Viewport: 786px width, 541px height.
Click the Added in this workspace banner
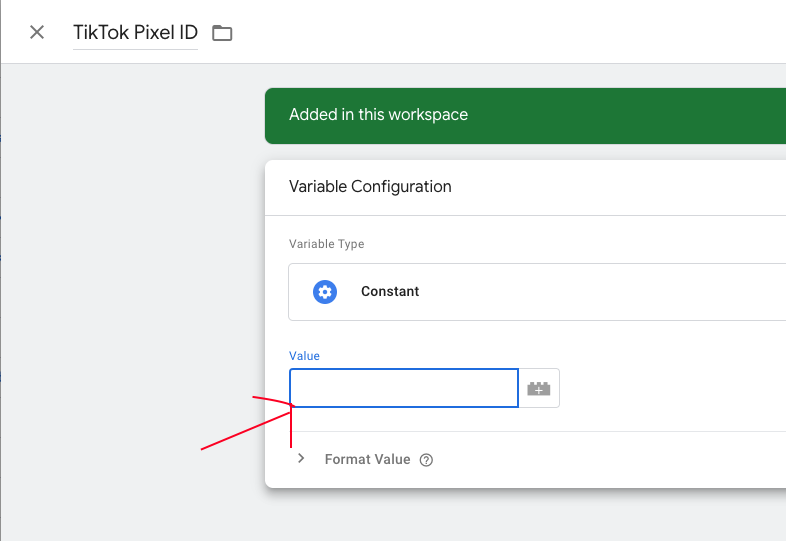pos(525,116)
